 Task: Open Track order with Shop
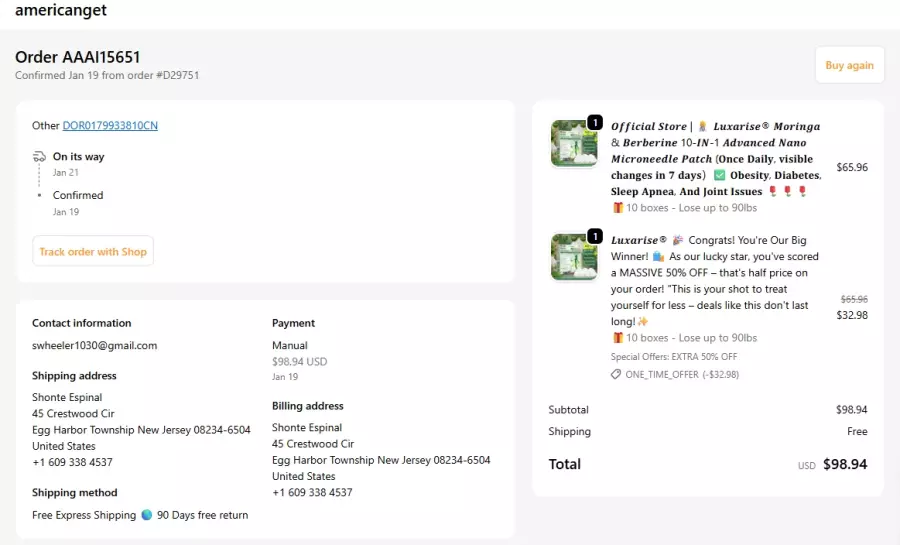(x=93, y=251)
